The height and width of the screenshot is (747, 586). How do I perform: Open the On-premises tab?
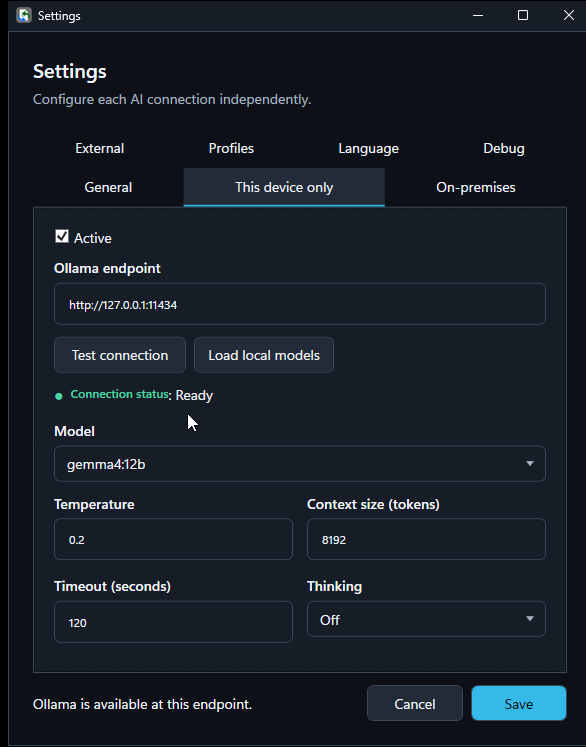[475, 187]
